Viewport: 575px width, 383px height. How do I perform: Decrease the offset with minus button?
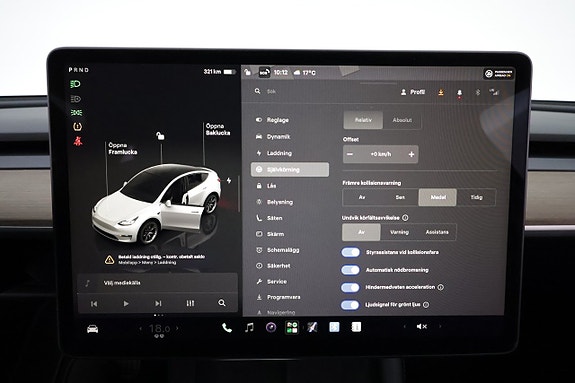[x=350, y=154]
